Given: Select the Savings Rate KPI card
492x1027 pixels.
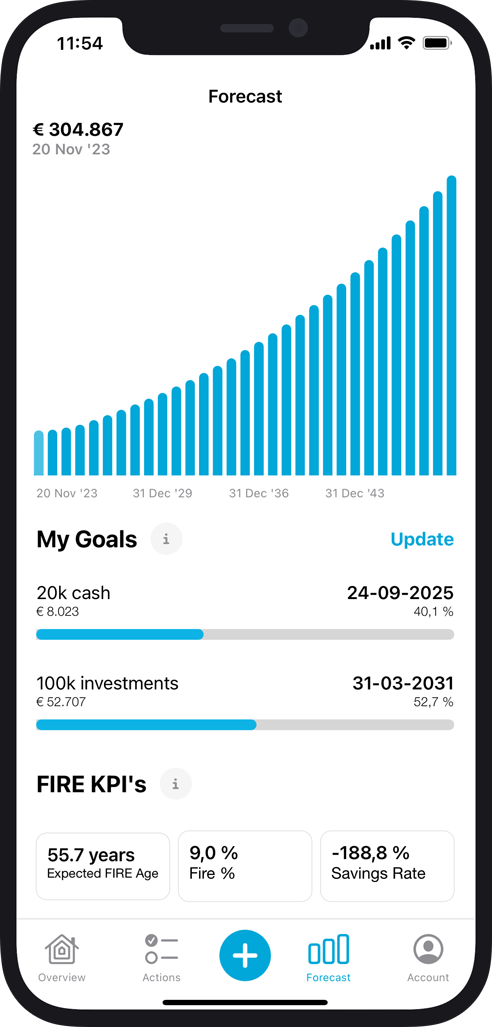Looking at the screenshot, I should (387, 866).
